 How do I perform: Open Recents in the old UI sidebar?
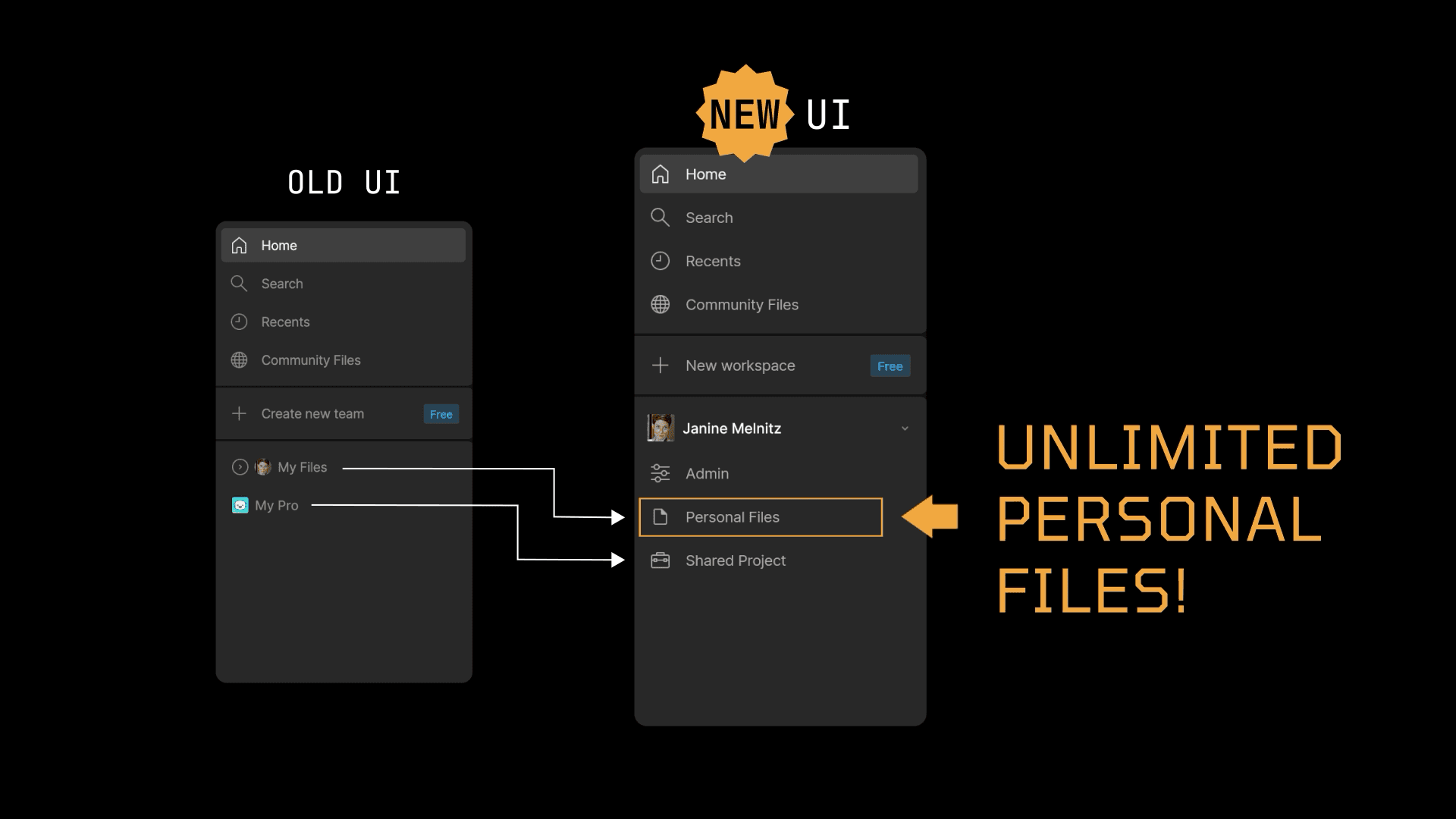(x=285, y=322)
